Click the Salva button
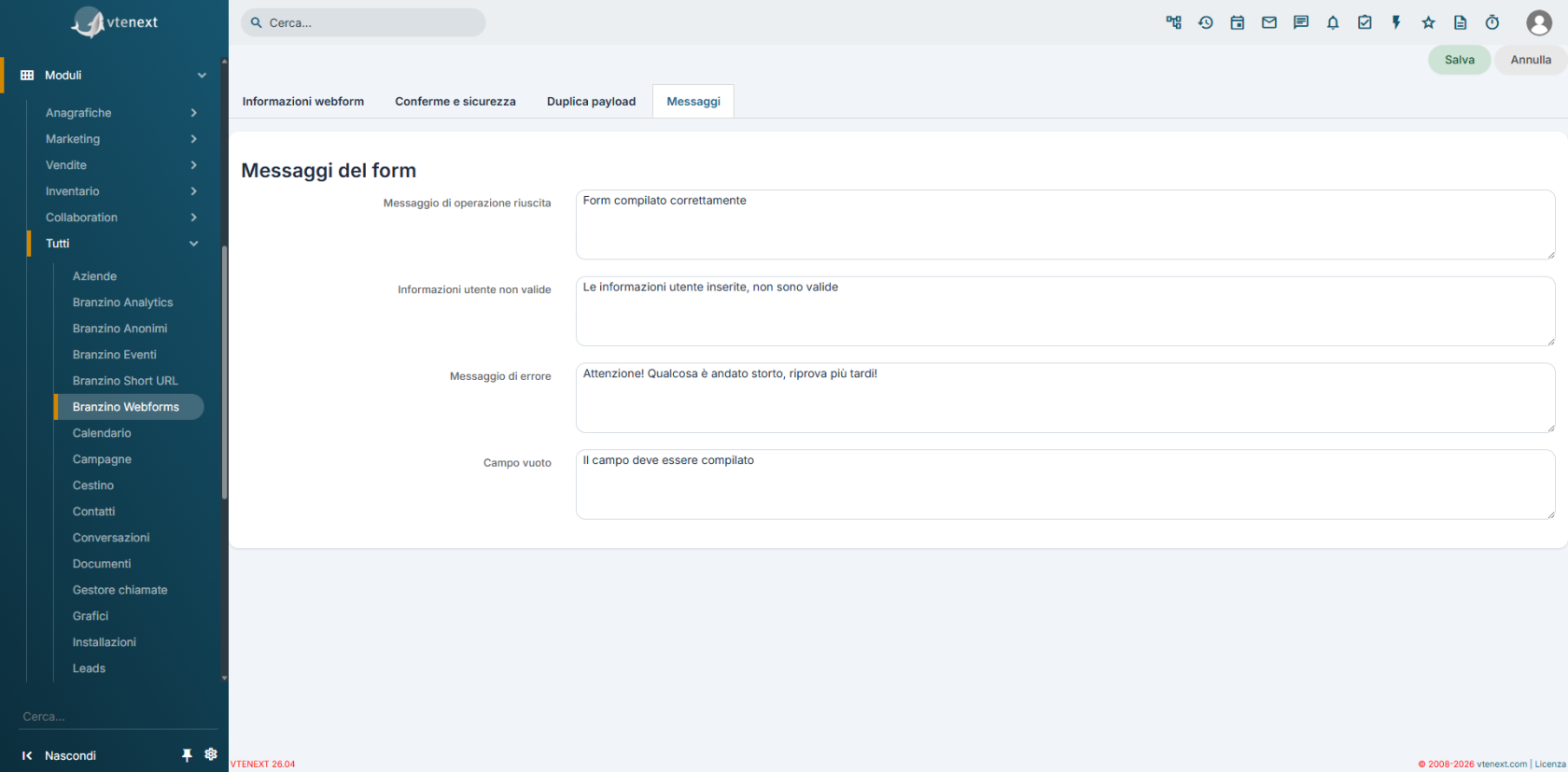The width and height of the screenshot is (1568, 772). click(1460, 60)
